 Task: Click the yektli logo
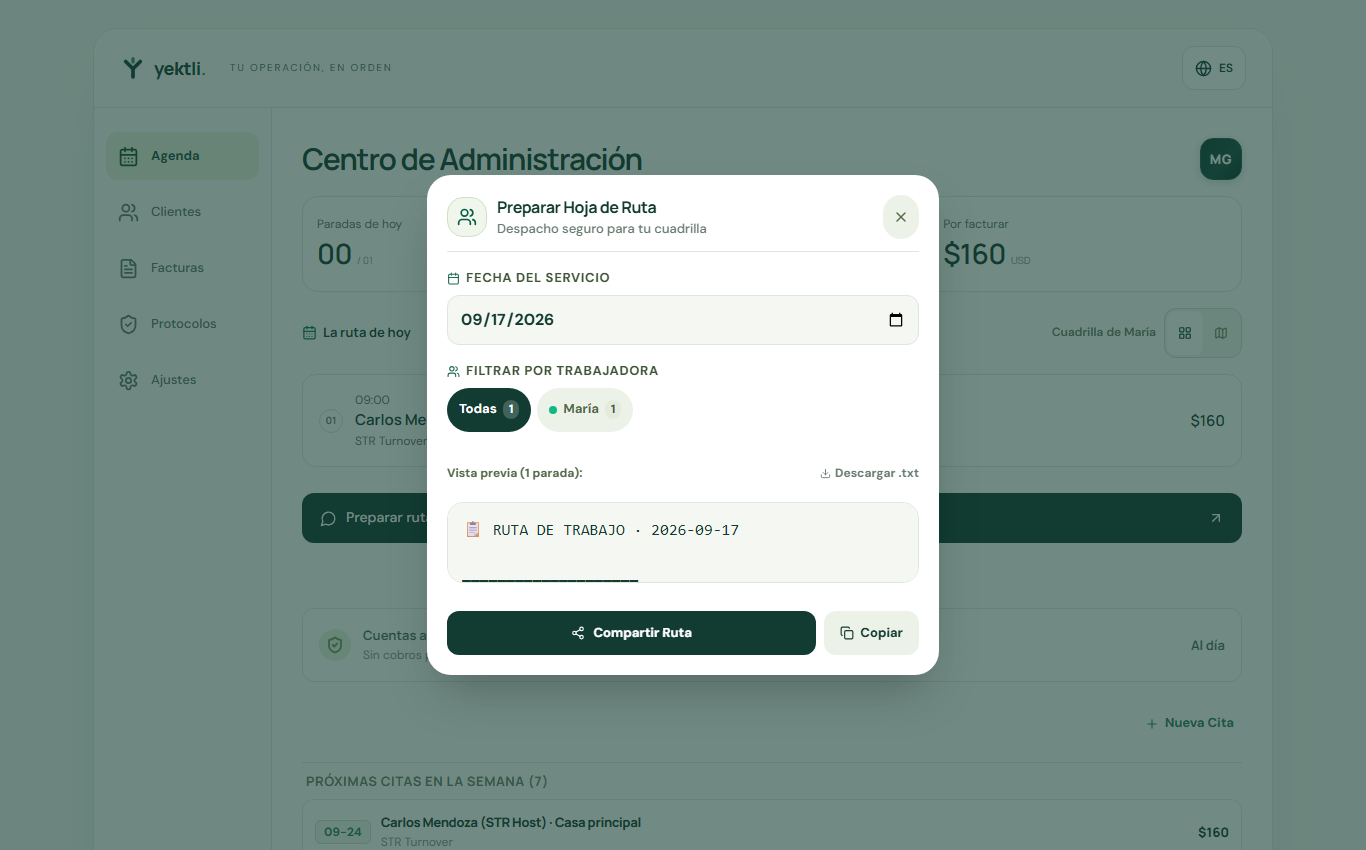point(163,68)
